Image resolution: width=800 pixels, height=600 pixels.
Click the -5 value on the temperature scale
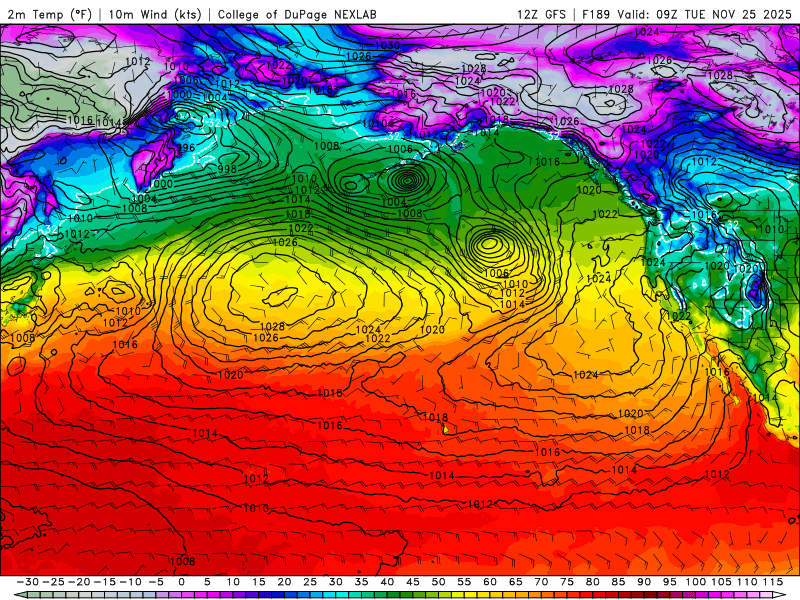click(156, 582)
